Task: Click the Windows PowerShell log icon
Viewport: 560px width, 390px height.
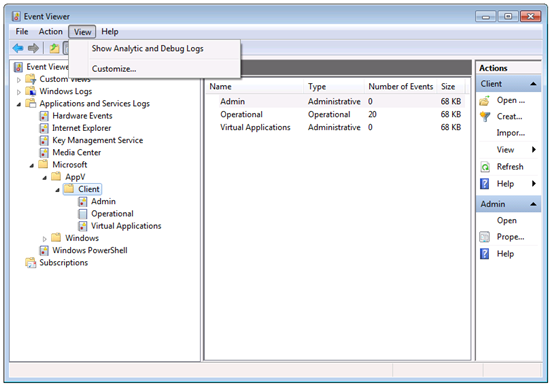Action: 44,250
